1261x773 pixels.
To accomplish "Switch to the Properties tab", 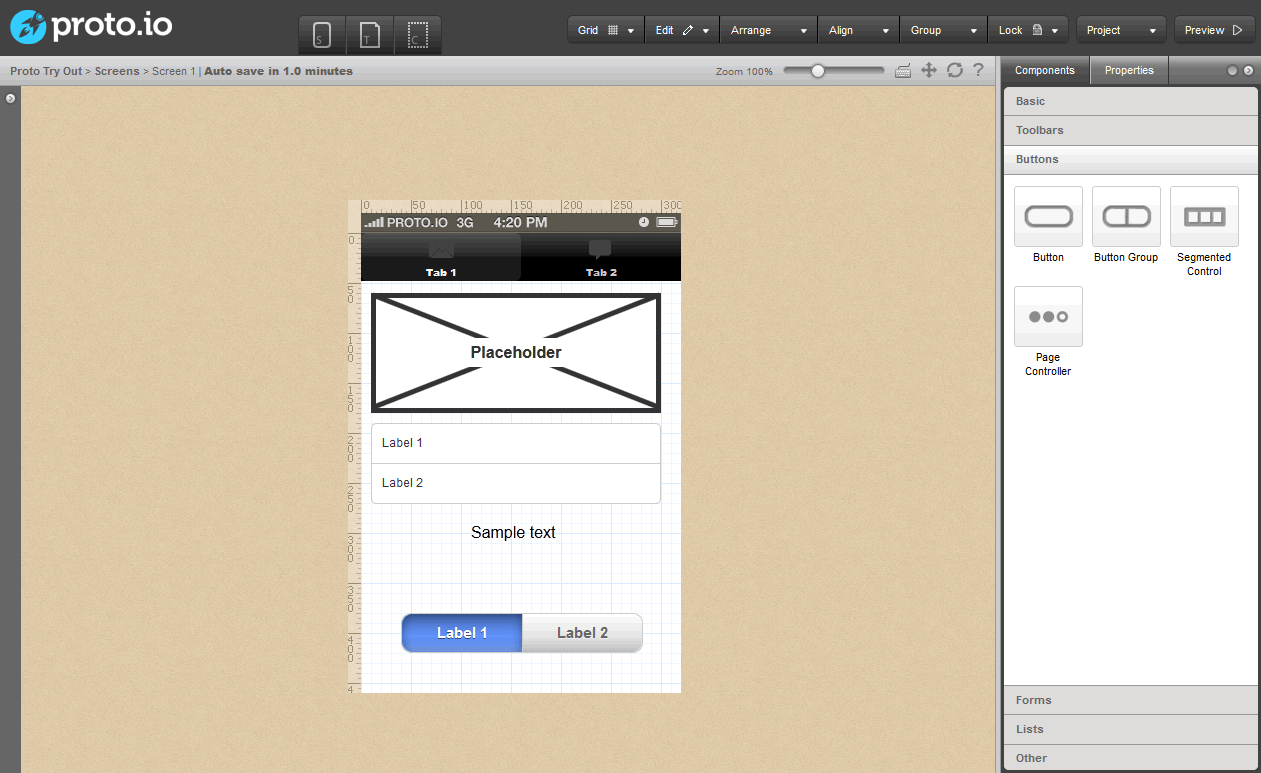I will tap(1128, 70).
